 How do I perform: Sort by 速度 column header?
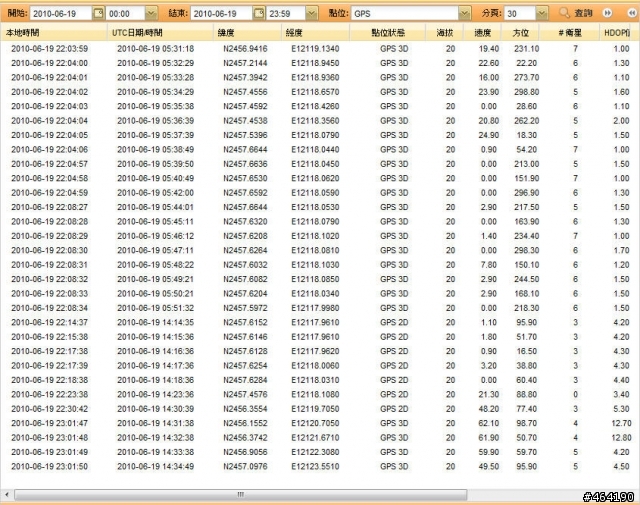pyautogui.click(x=483, y=33)
